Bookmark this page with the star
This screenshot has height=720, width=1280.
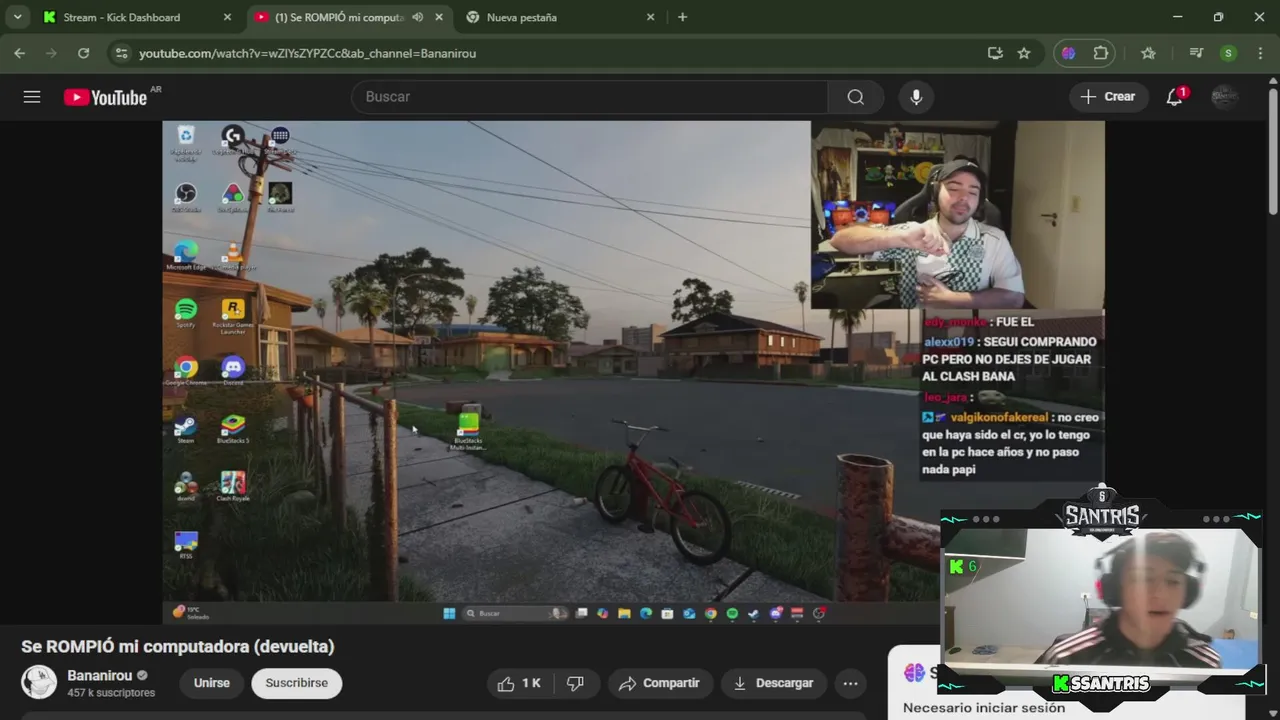click(x=1024, y=53)
